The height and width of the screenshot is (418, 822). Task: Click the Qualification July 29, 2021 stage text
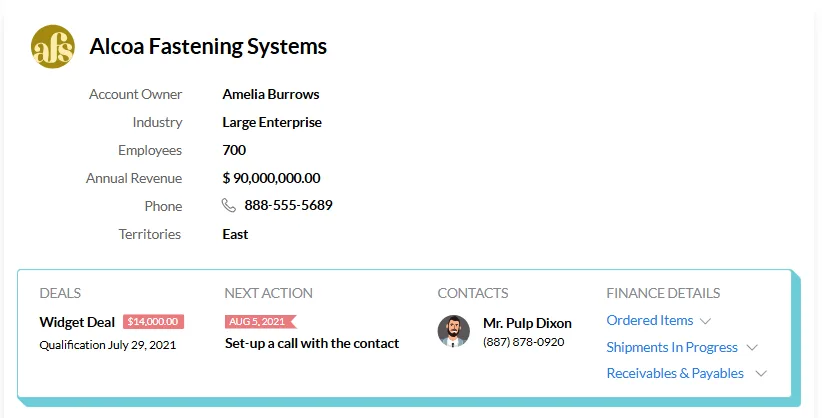[x=107, y=345]
